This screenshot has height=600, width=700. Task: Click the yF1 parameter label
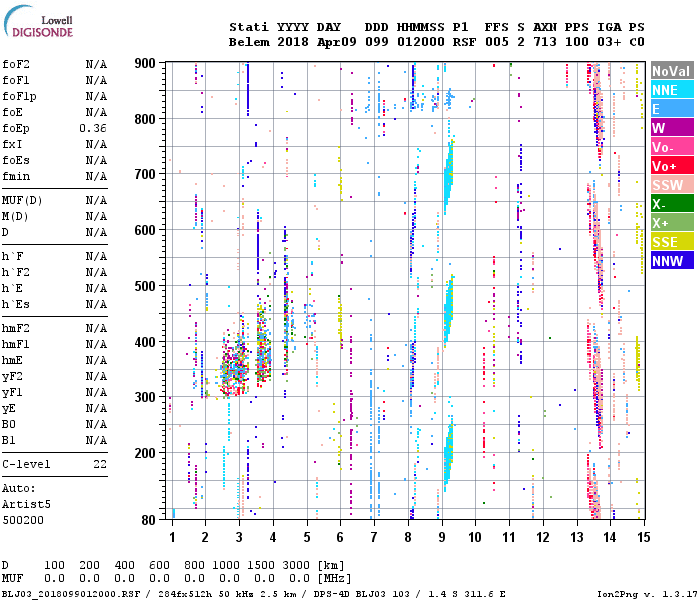[12, 393]
